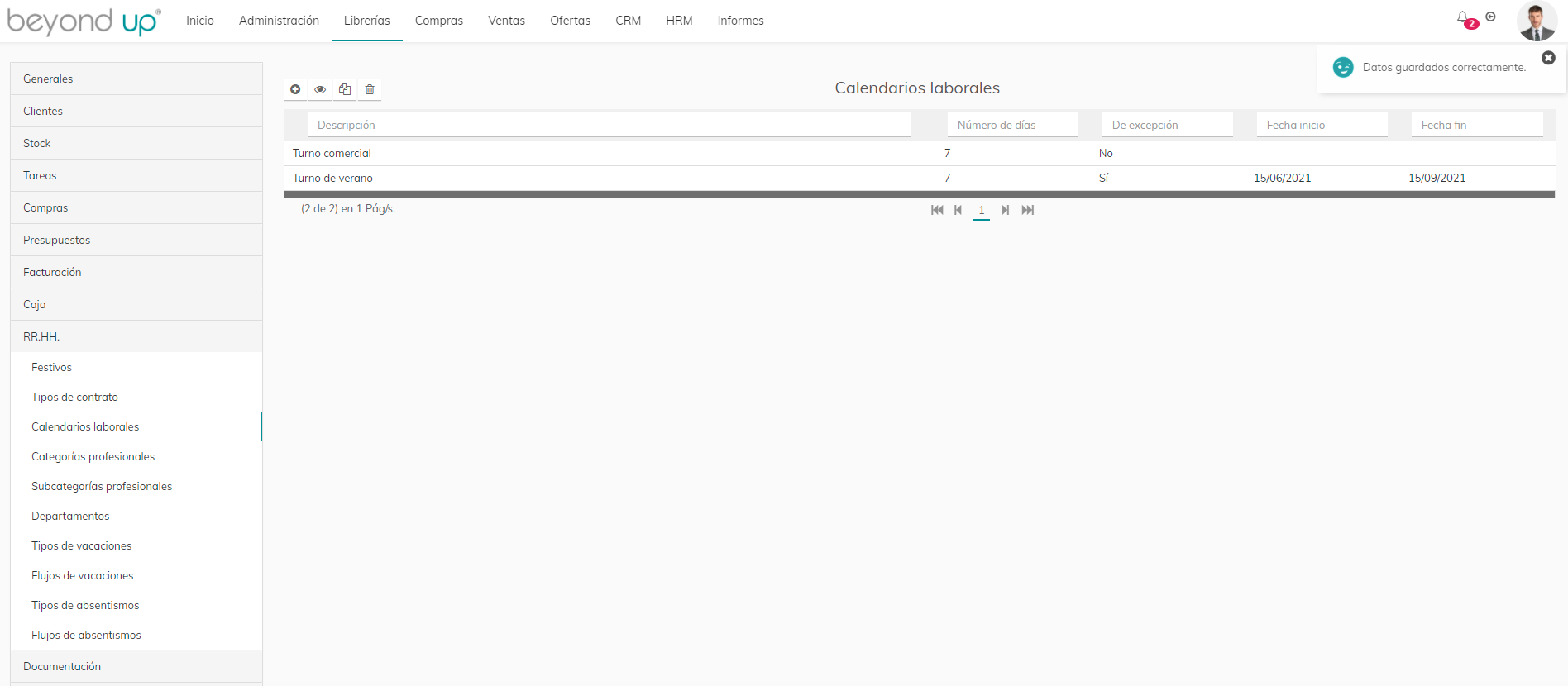This screenshot has height=686, width=1568.
Task: Focus the Fecha inicio filter field
Action: click(x=1322, y=125)
